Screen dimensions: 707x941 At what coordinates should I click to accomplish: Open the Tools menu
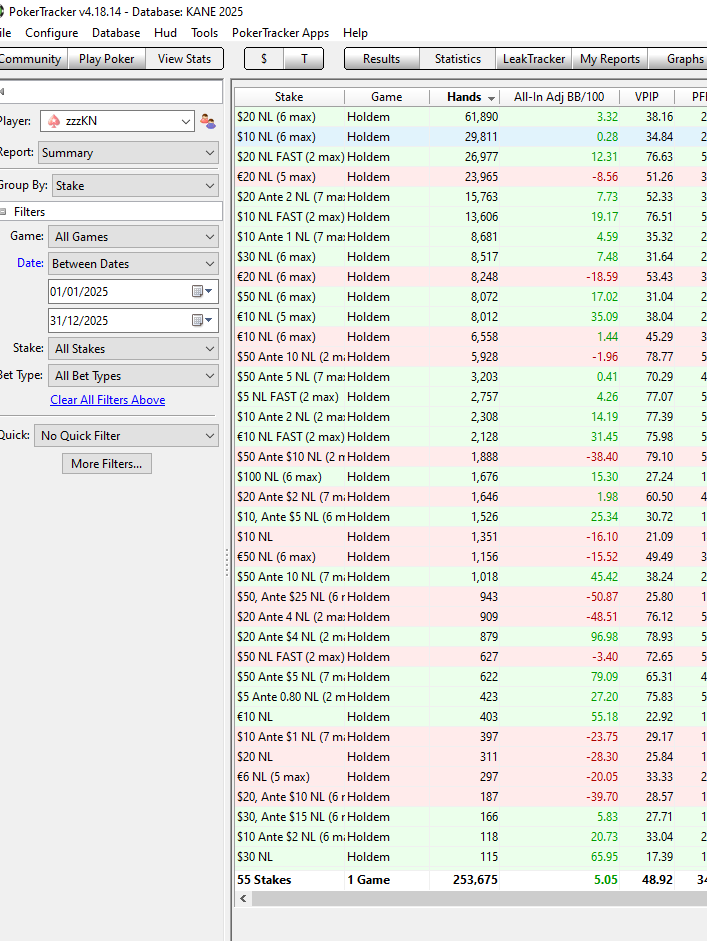point(204,33)
